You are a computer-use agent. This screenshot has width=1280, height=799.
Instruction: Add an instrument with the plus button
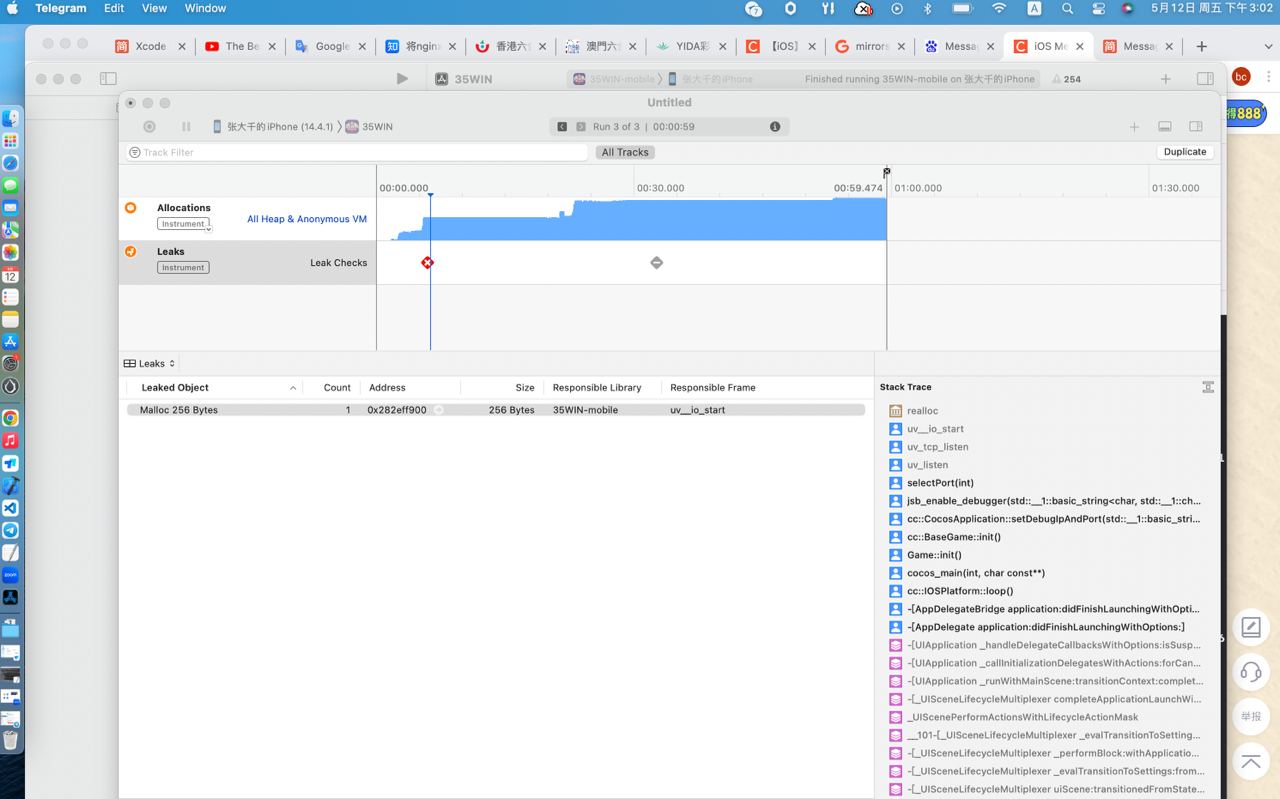[1134, 127]
